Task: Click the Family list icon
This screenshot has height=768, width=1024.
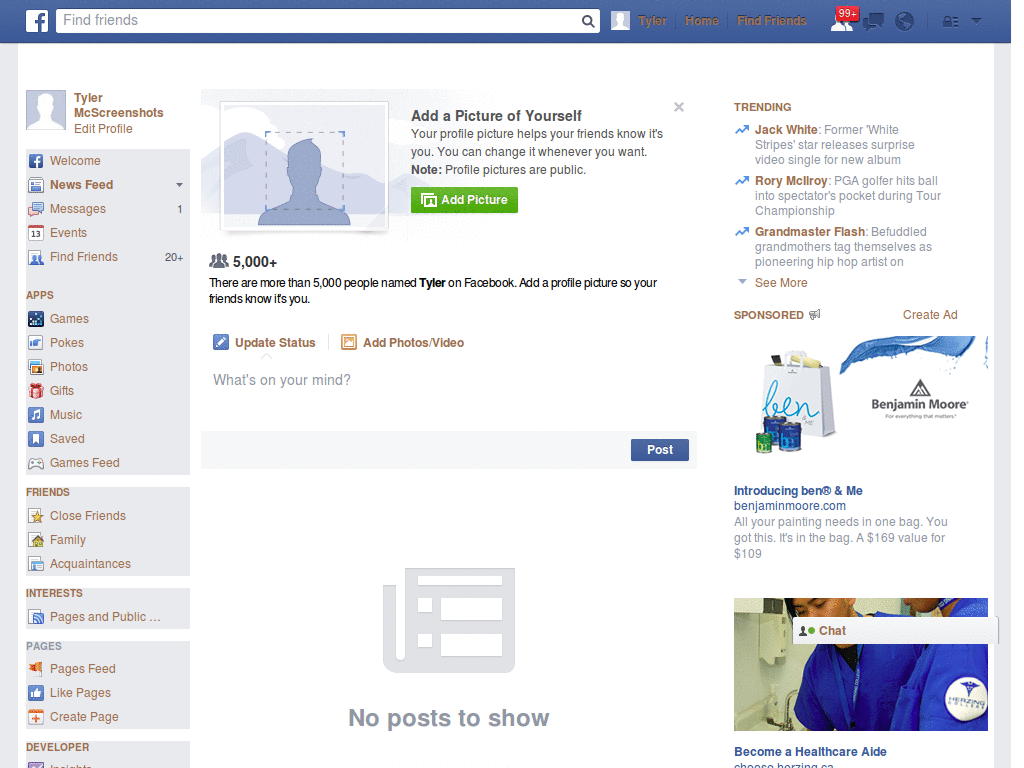Action: [36, 540]
